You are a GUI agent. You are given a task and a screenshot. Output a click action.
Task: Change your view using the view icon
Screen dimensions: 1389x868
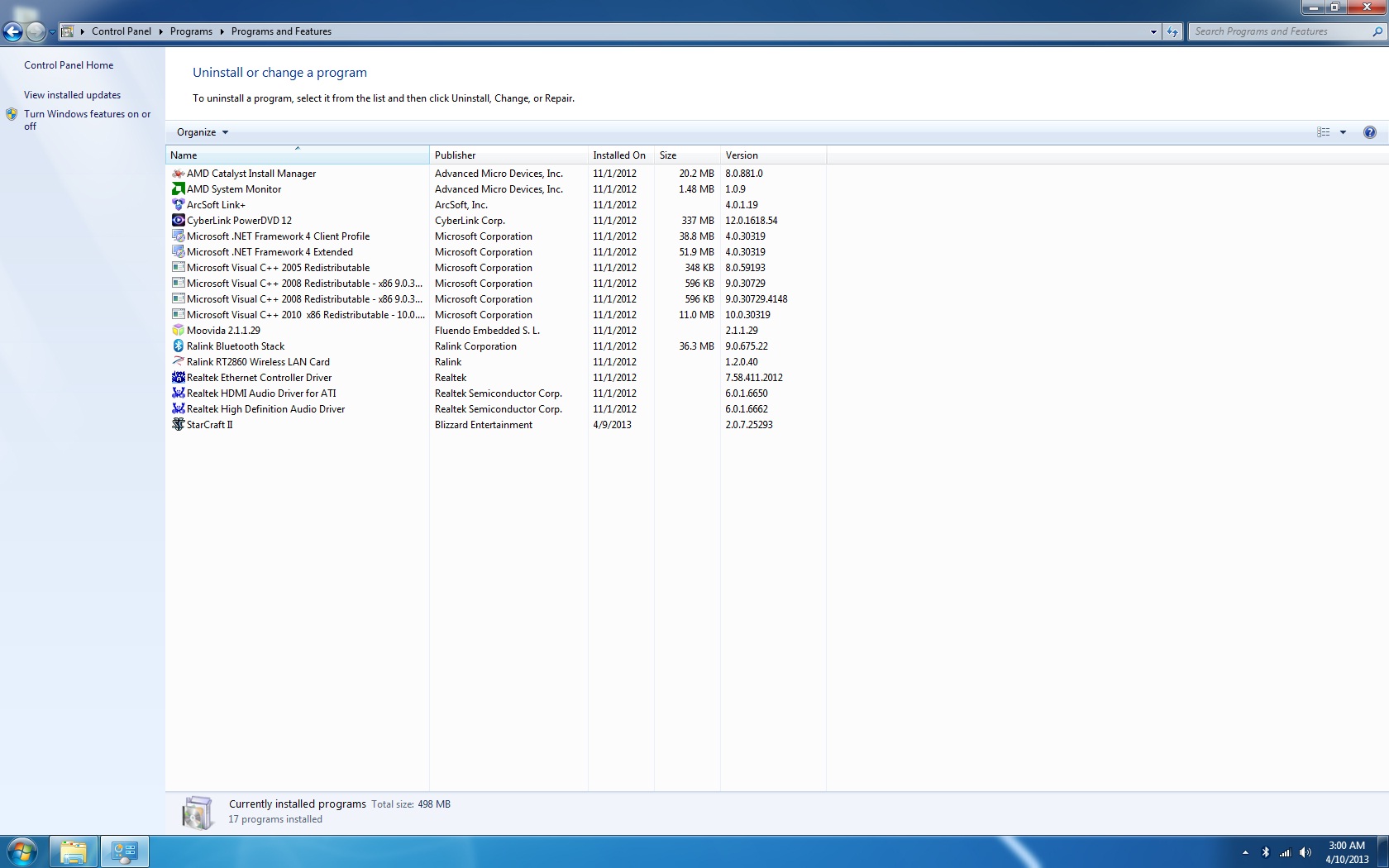coord(1324,132)
